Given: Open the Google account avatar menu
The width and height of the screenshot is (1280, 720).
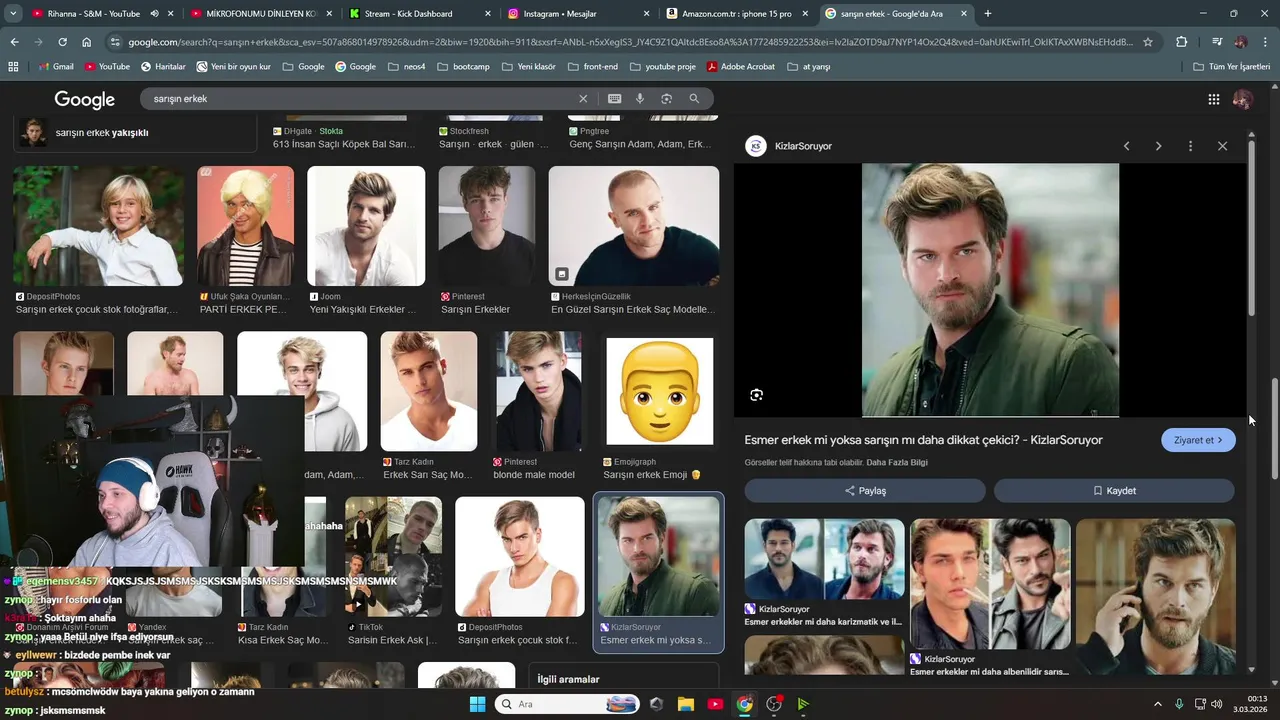Looking at the screenshot, I should 1242,99.
